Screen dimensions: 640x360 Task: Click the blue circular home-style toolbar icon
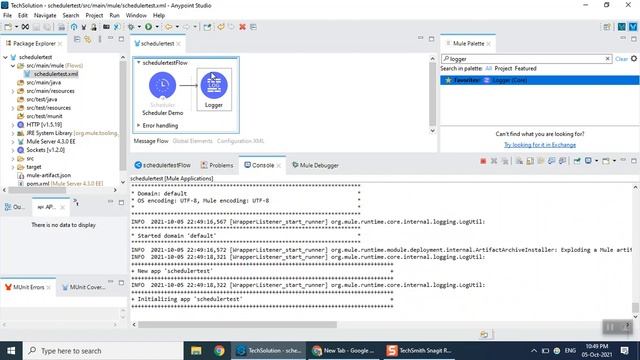(74, 27)
